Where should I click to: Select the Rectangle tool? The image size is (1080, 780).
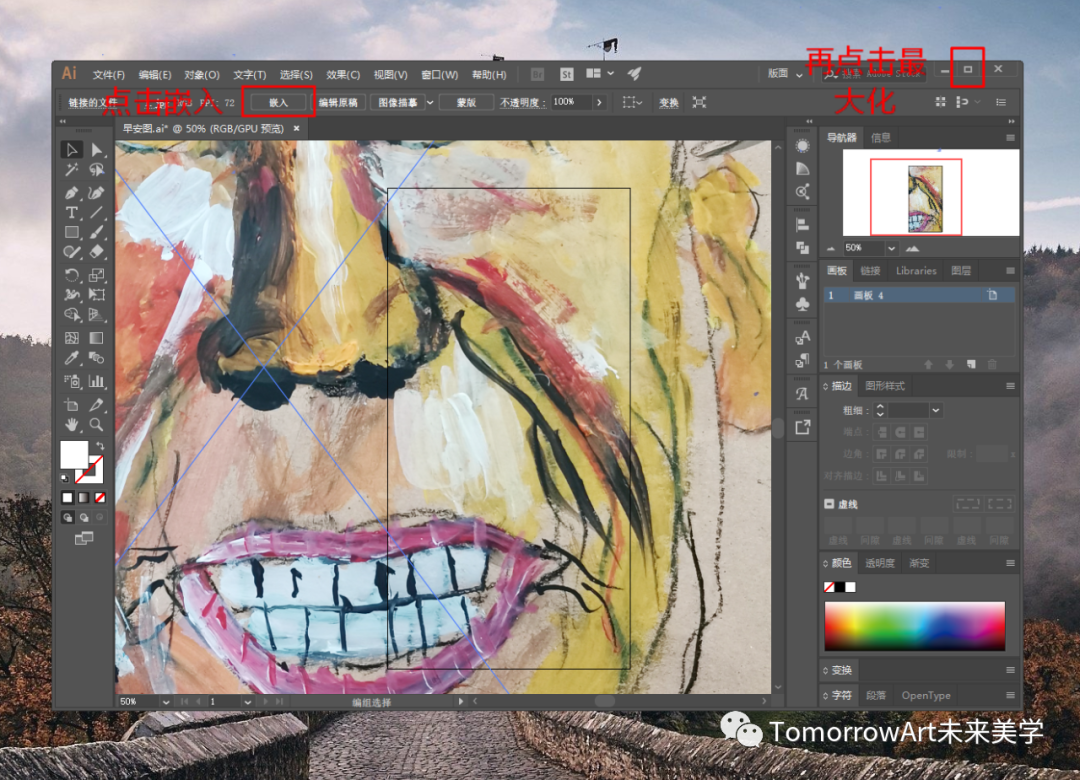[x=72, y=232]
